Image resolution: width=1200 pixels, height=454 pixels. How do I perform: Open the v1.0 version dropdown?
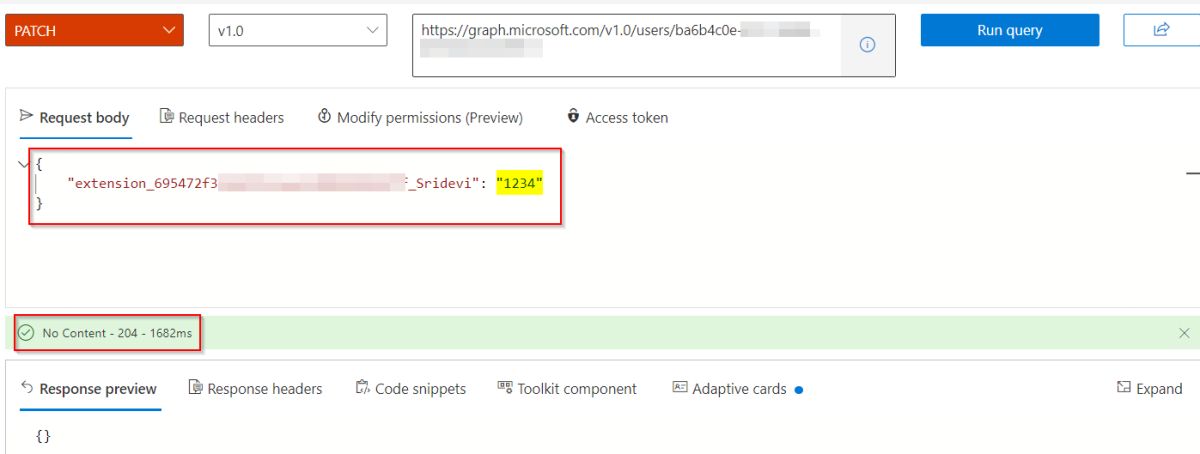click(x=298, y=30)
